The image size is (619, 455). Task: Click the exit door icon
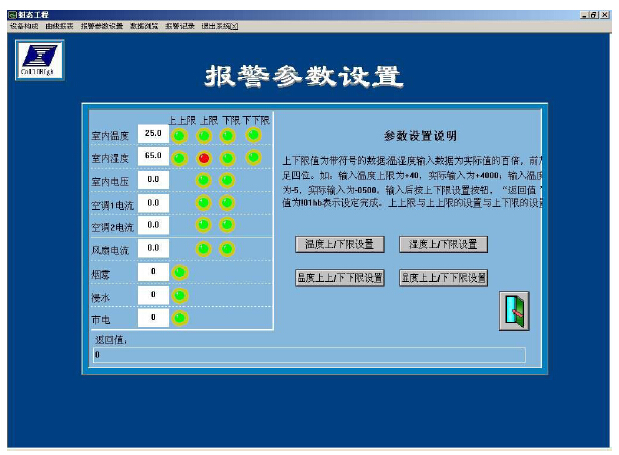(x=514, y=311)
